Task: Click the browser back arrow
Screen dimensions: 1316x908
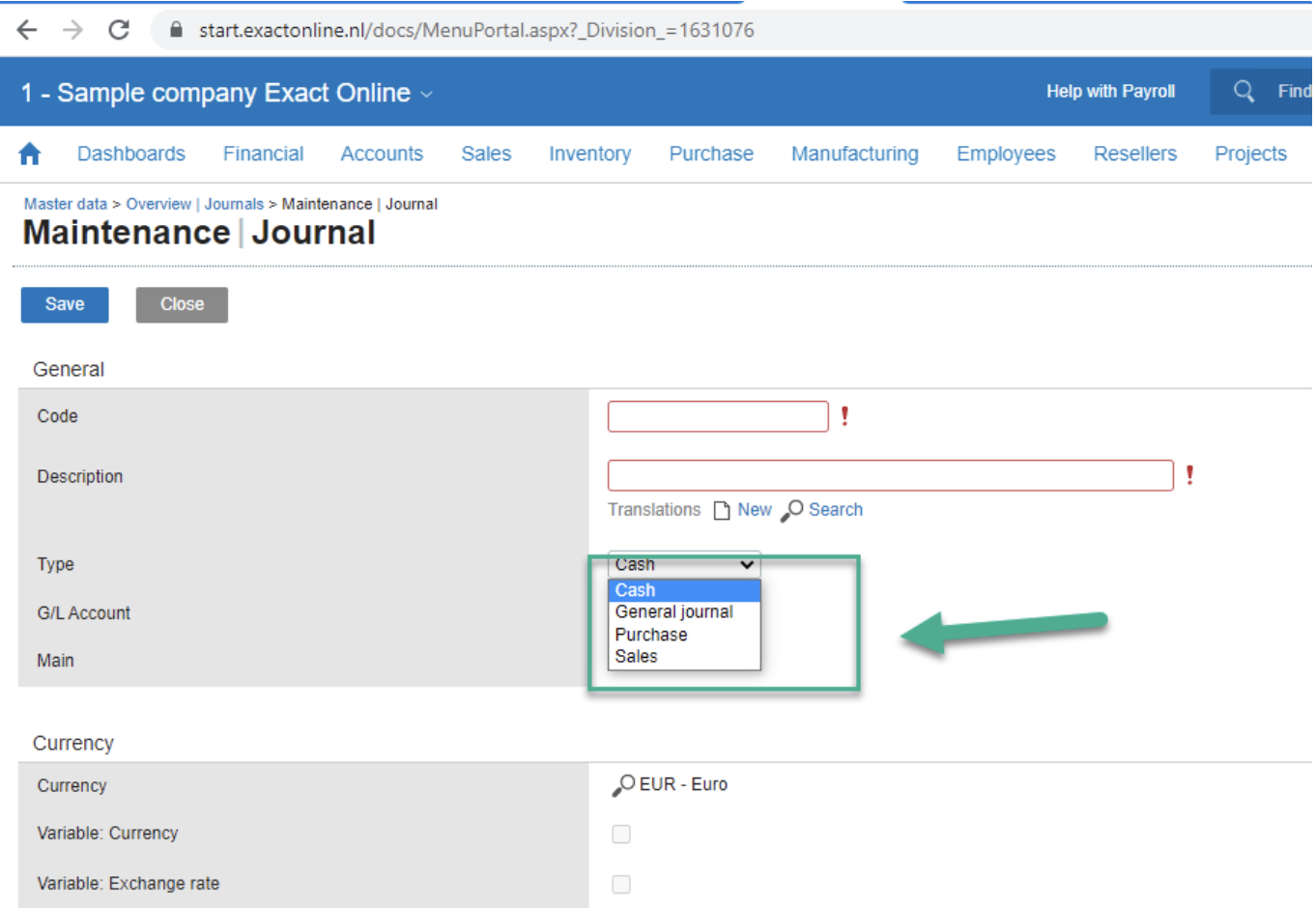Action: [x=27, y=30]
